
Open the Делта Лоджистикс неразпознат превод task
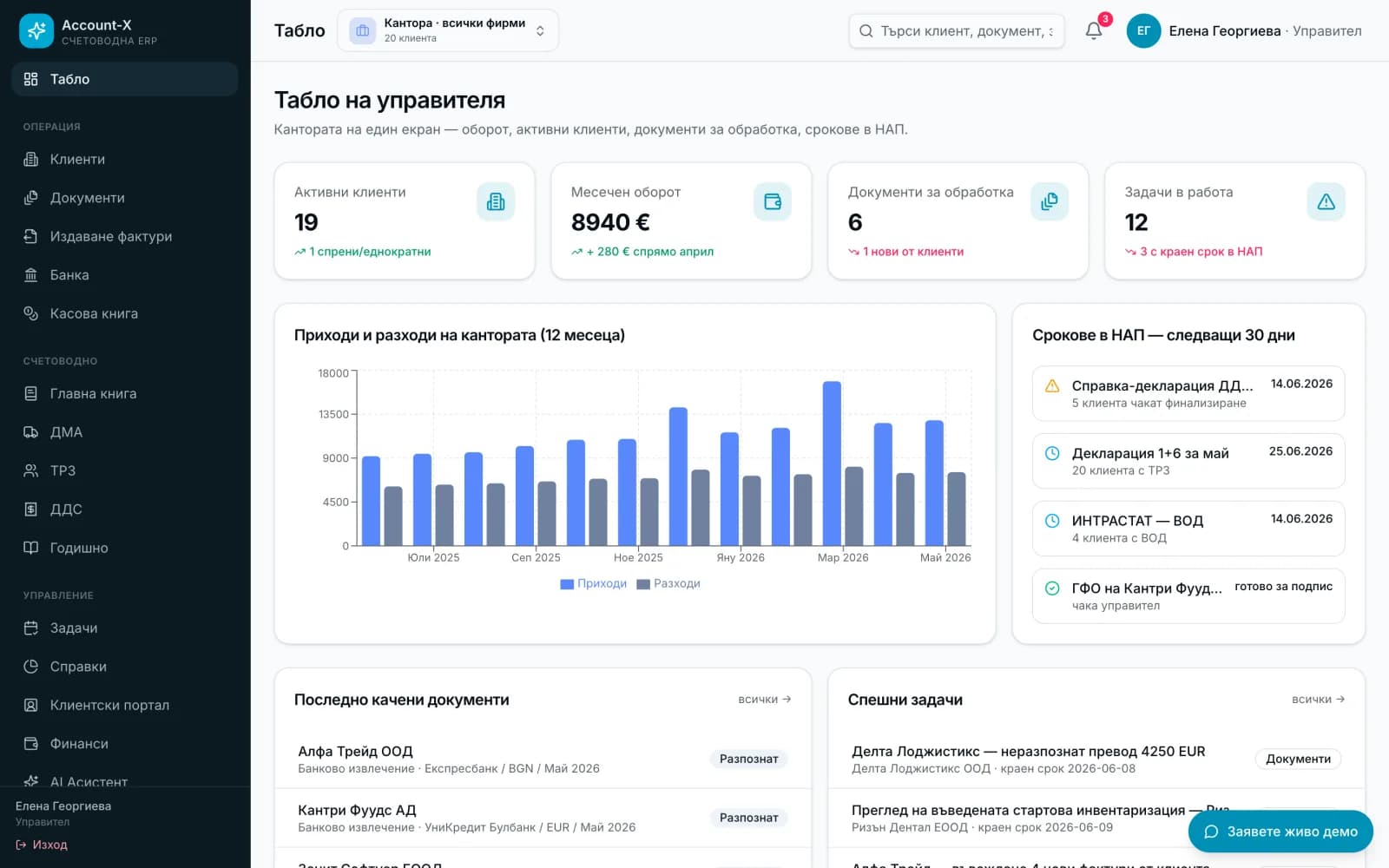click(x=1096, y=759)
